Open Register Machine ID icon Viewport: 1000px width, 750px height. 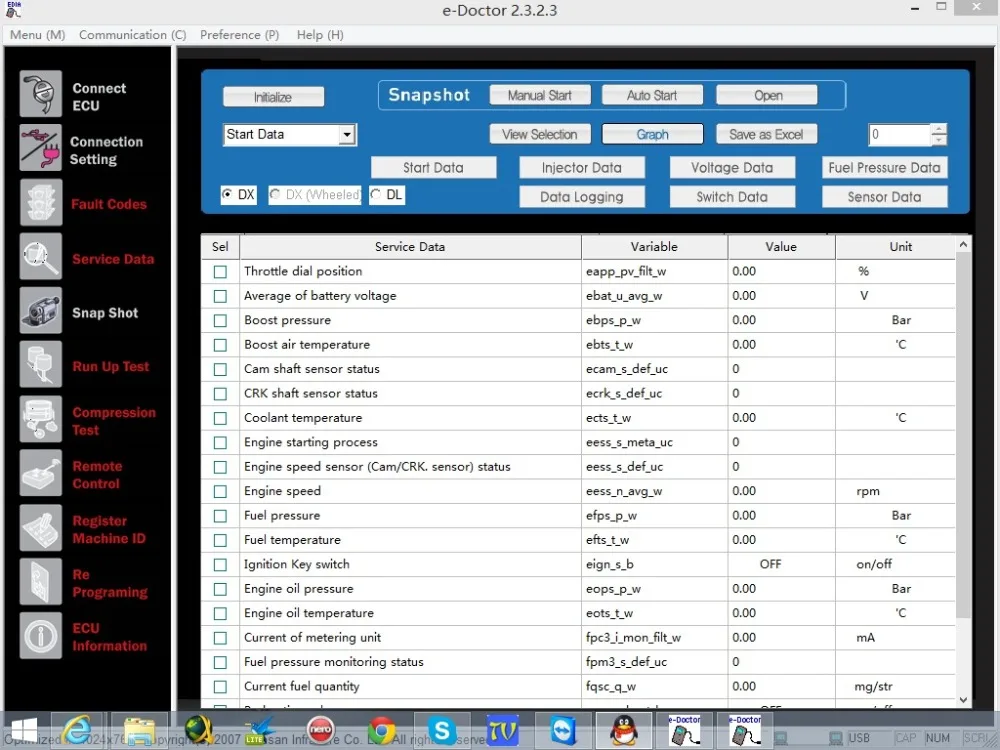(x=41, y=527)
